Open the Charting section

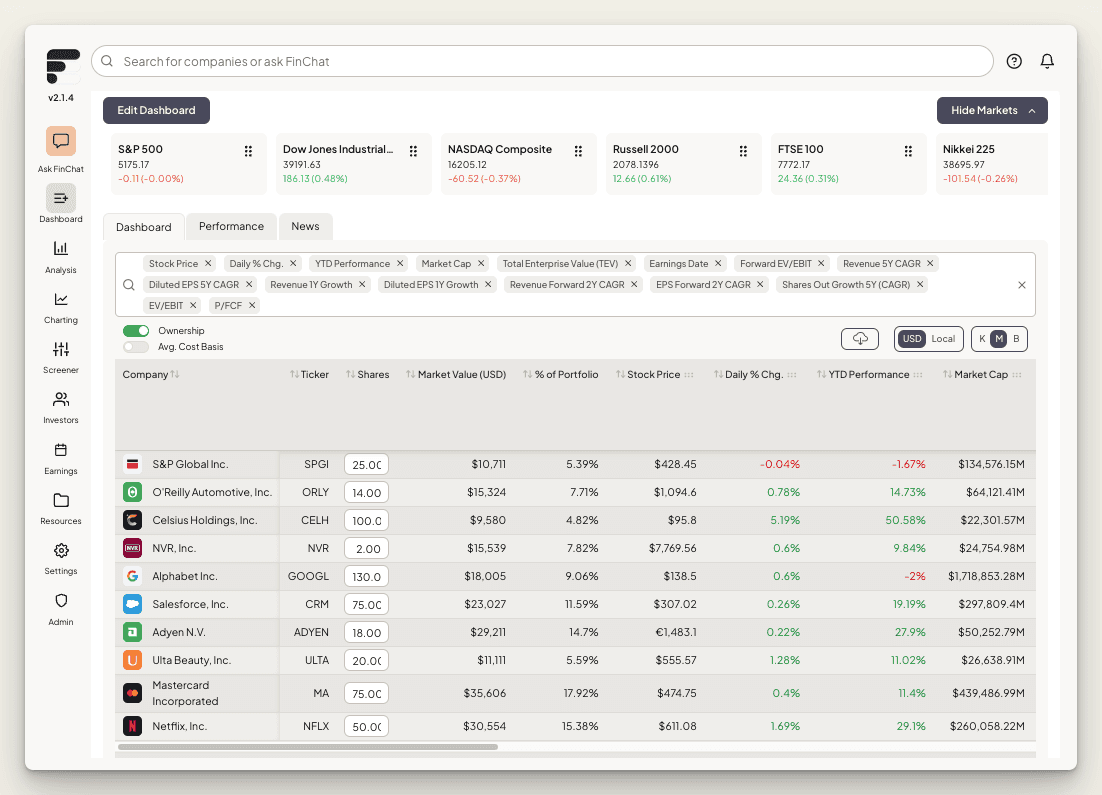point(61,307)
